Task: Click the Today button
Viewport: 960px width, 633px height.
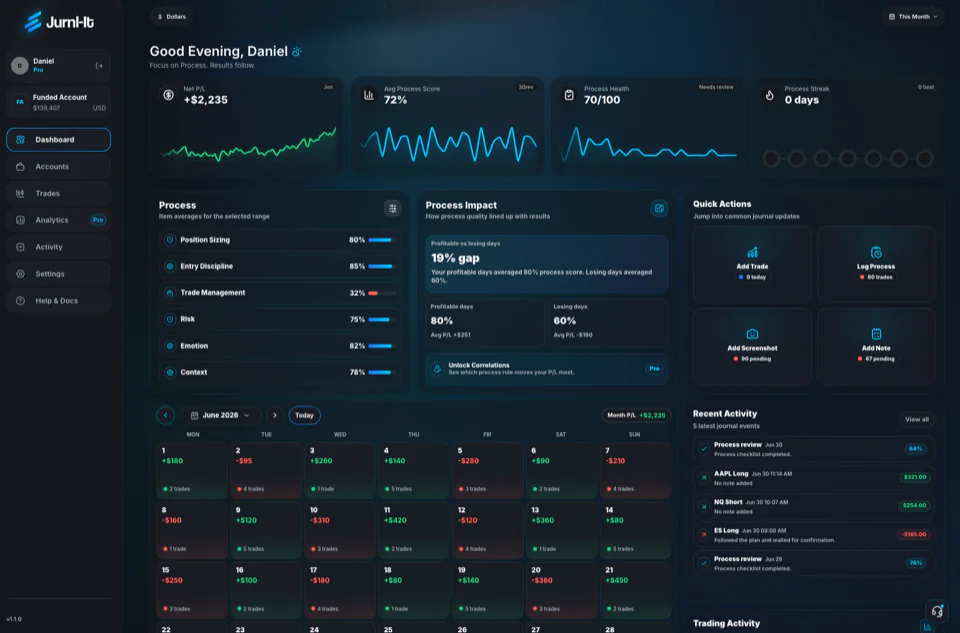Action: point(304,415)
